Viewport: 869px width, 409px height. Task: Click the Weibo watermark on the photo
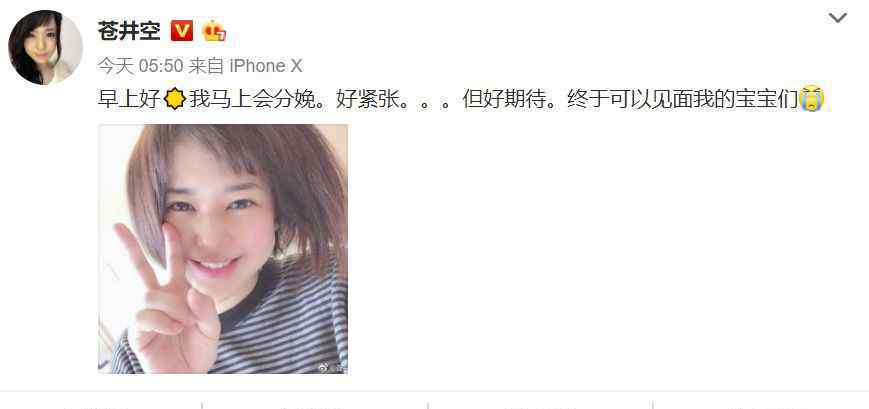pyautogui.click(x=328, y=367)
